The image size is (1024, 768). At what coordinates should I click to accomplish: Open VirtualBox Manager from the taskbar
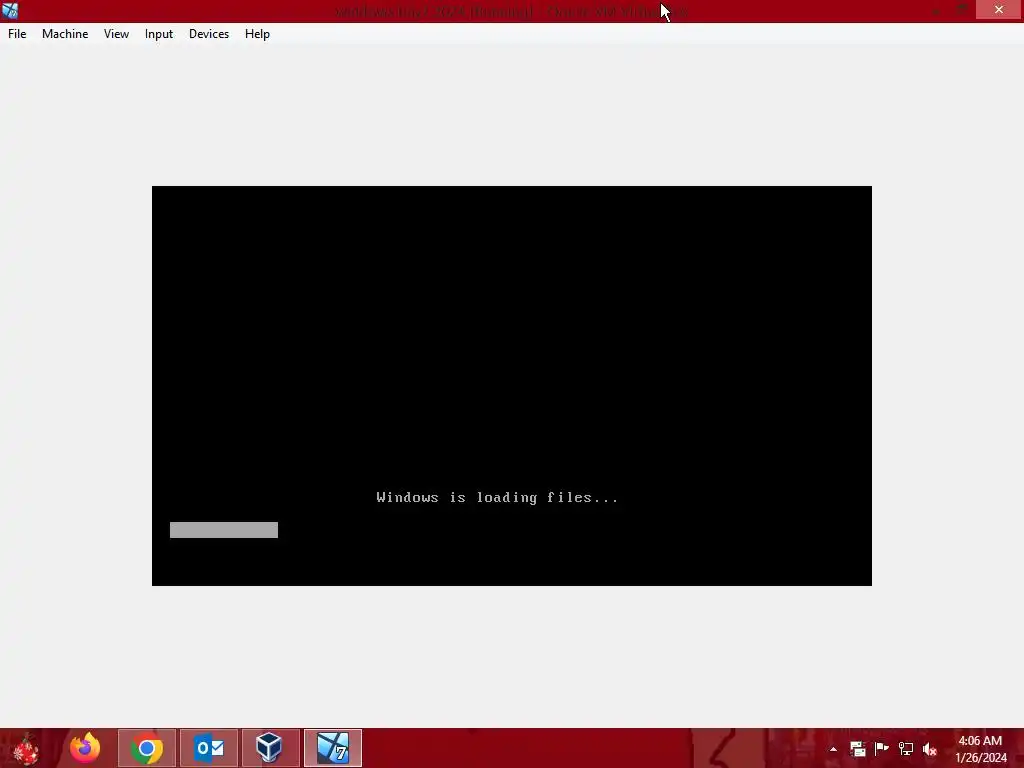[x=270, y=748]
